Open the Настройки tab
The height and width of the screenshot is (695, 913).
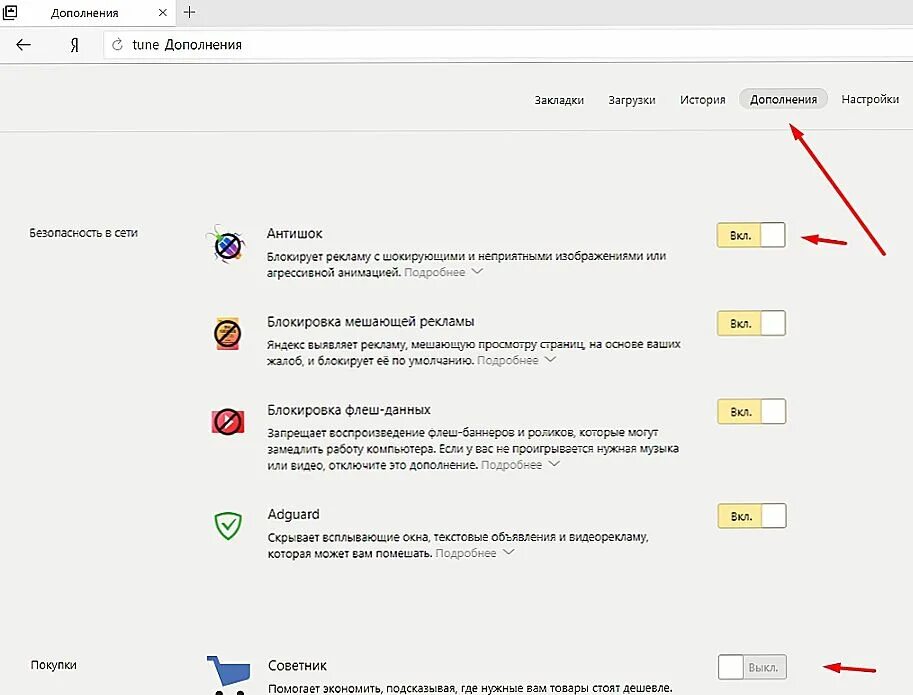pyautogui.click(x=870, y=99)
